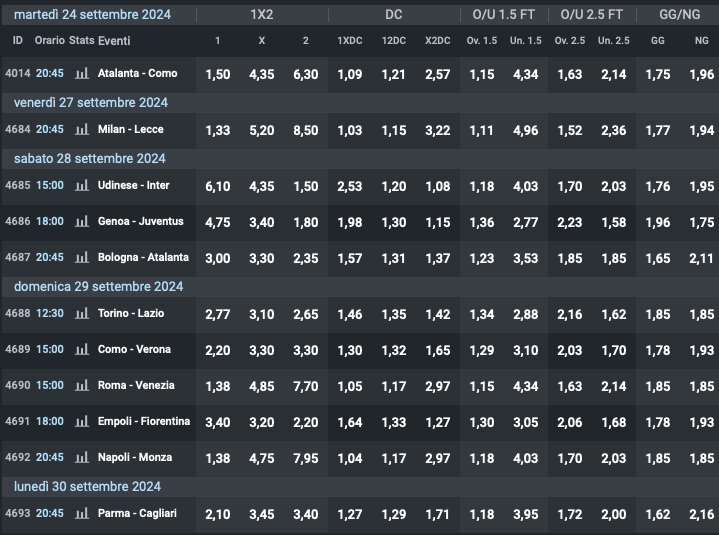Screen dimensions: 719x535
Task: Select 1XDC odds 1,57 for Bologna - Atalanta
Action: [350, 258]
